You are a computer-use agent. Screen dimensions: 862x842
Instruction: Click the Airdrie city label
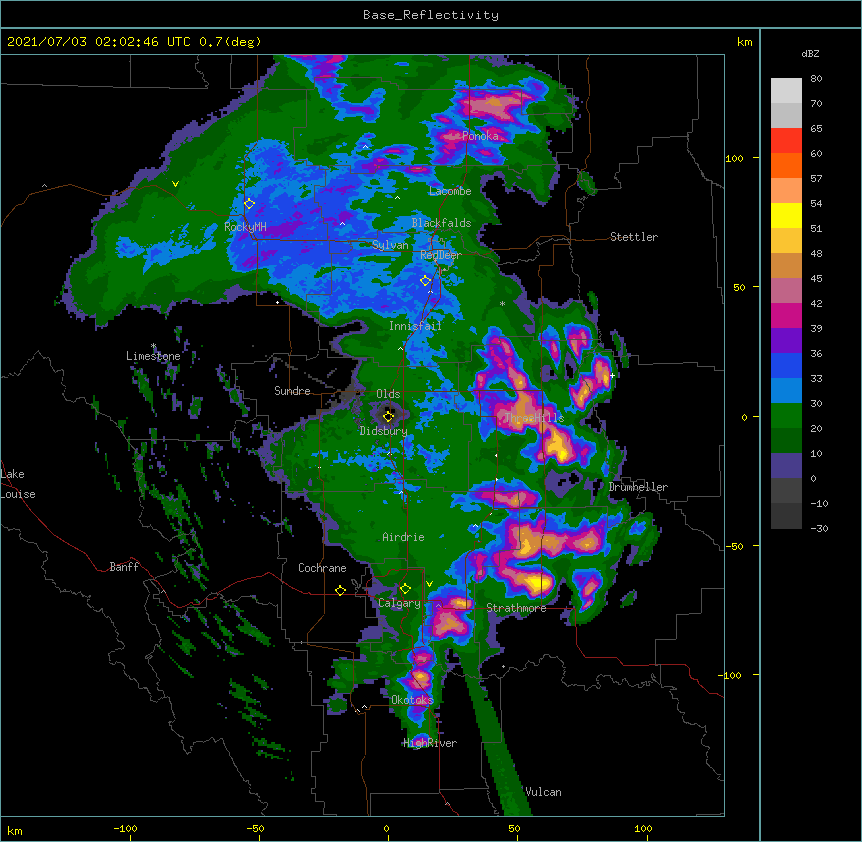coord(404,537)
